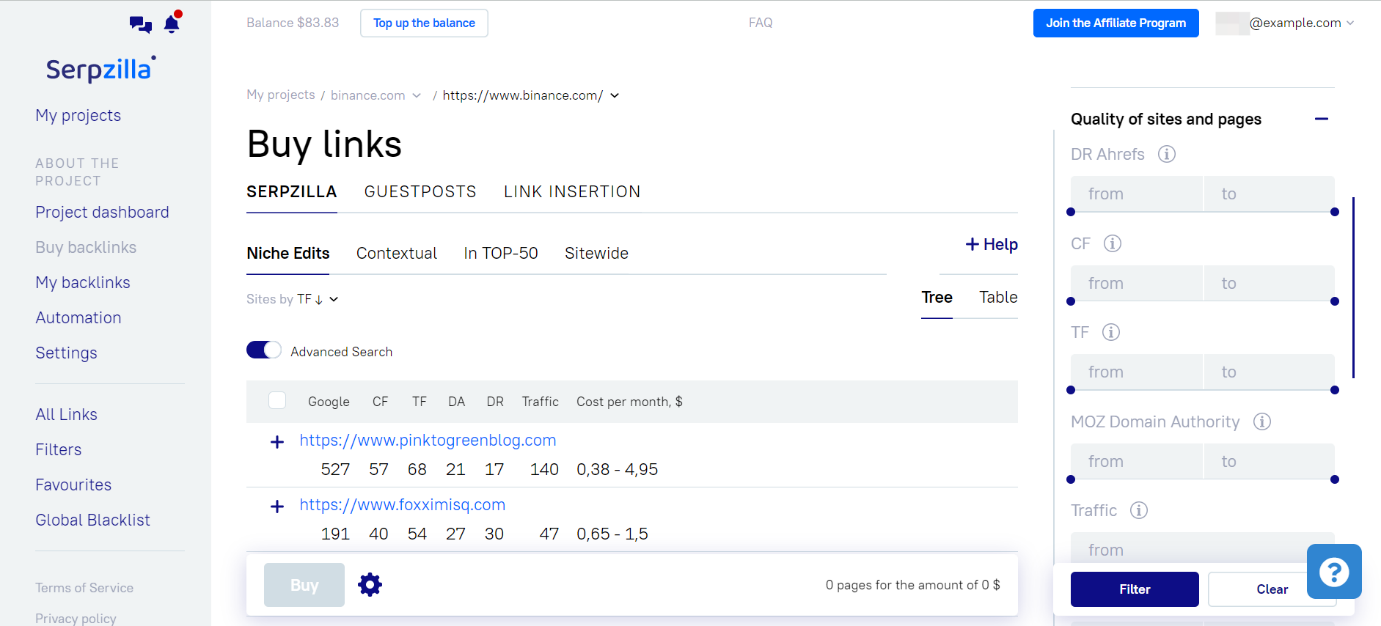Open Project dashboard in sidebar

pos(102,212)
